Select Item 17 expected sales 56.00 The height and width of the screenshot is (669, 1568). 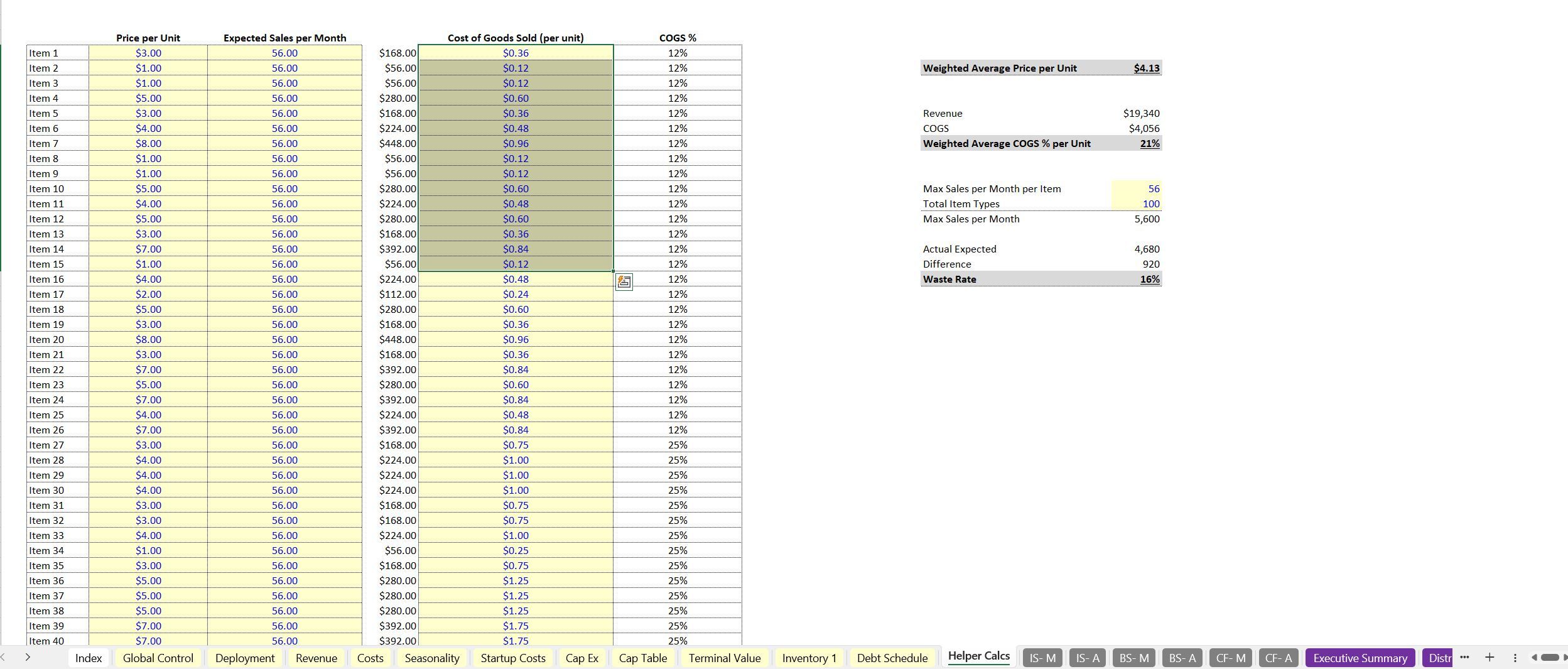[x=284, y=294]
